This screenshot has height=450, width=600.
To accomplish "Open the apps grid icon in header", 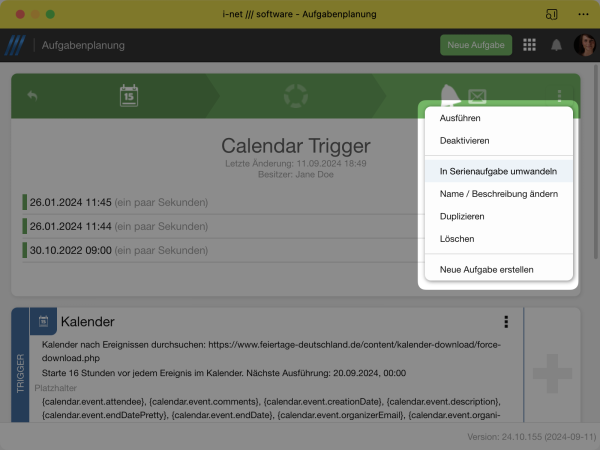I will coord(529,45).
